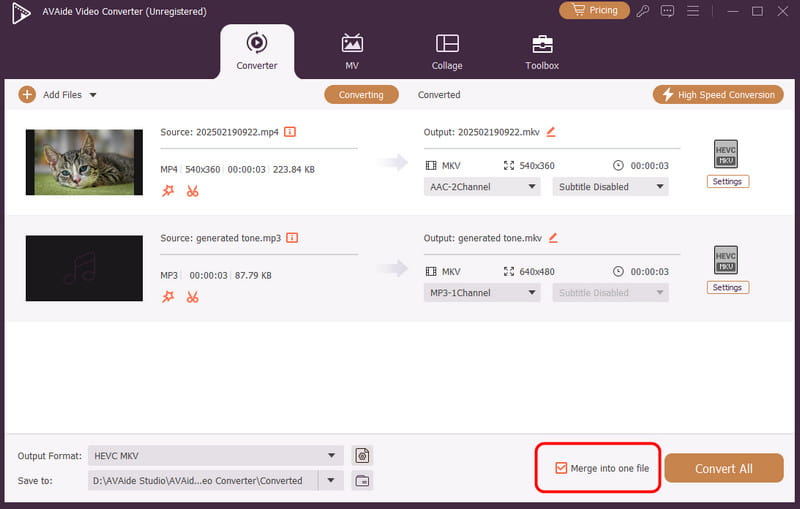Screen dimensions: 800x509
Task: Toggle High Speed Conversion
Action: 719,94
